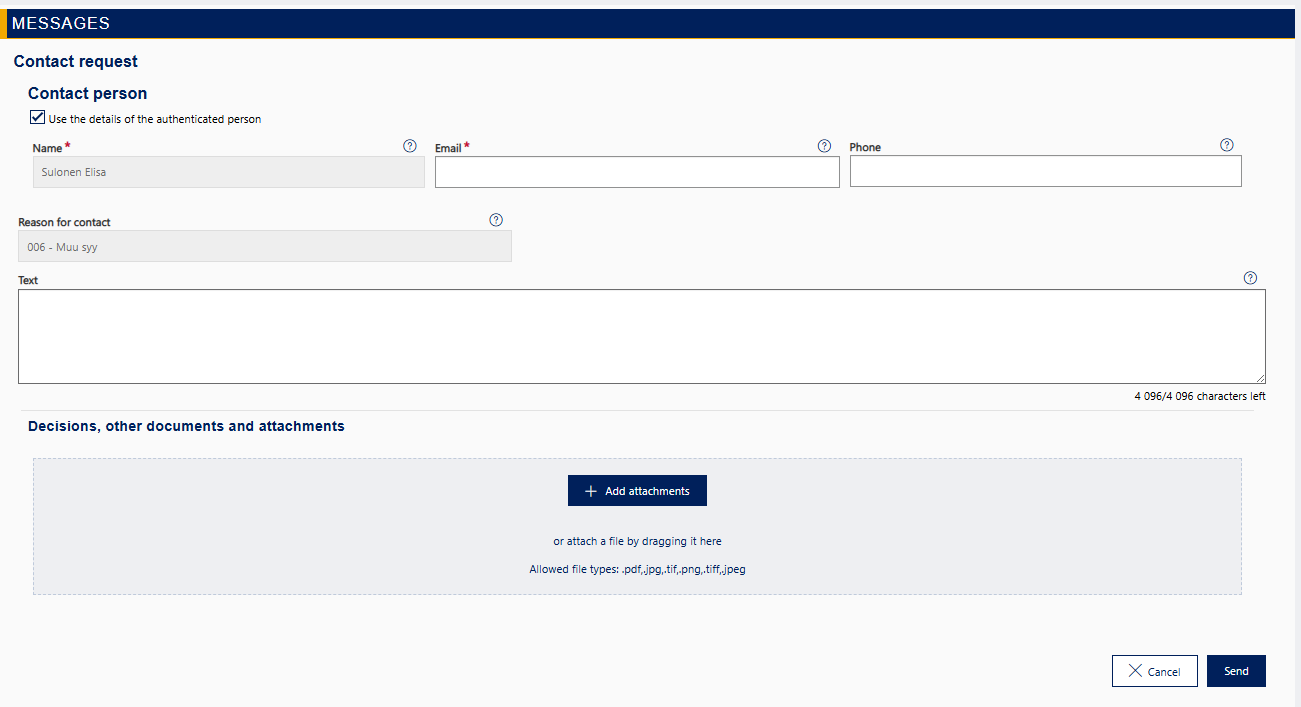1301x707 pixels.
Task: Click the X icon in Cancel button
Action: point(1135,671)
